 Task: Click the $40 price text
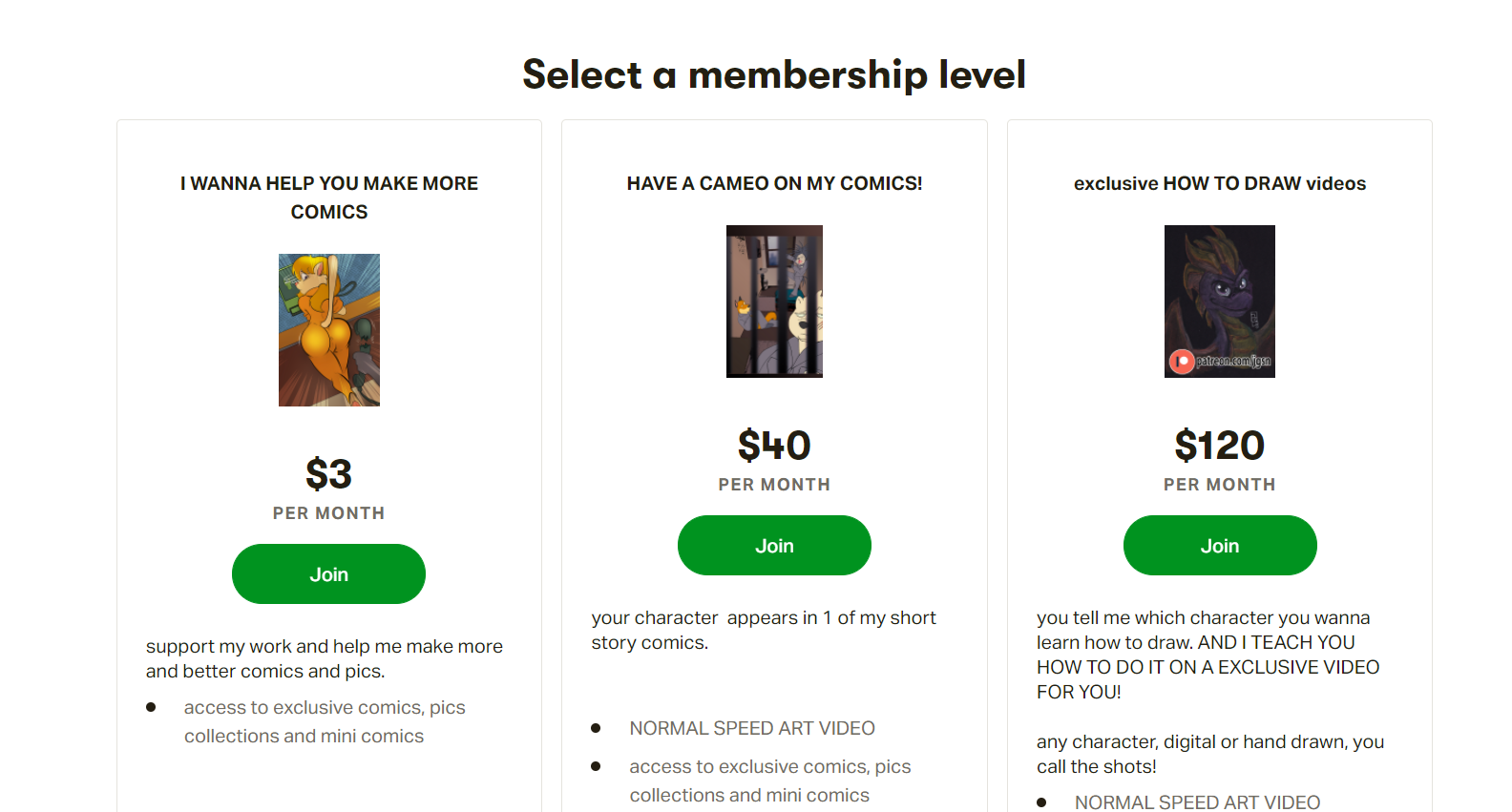point(774,446)
